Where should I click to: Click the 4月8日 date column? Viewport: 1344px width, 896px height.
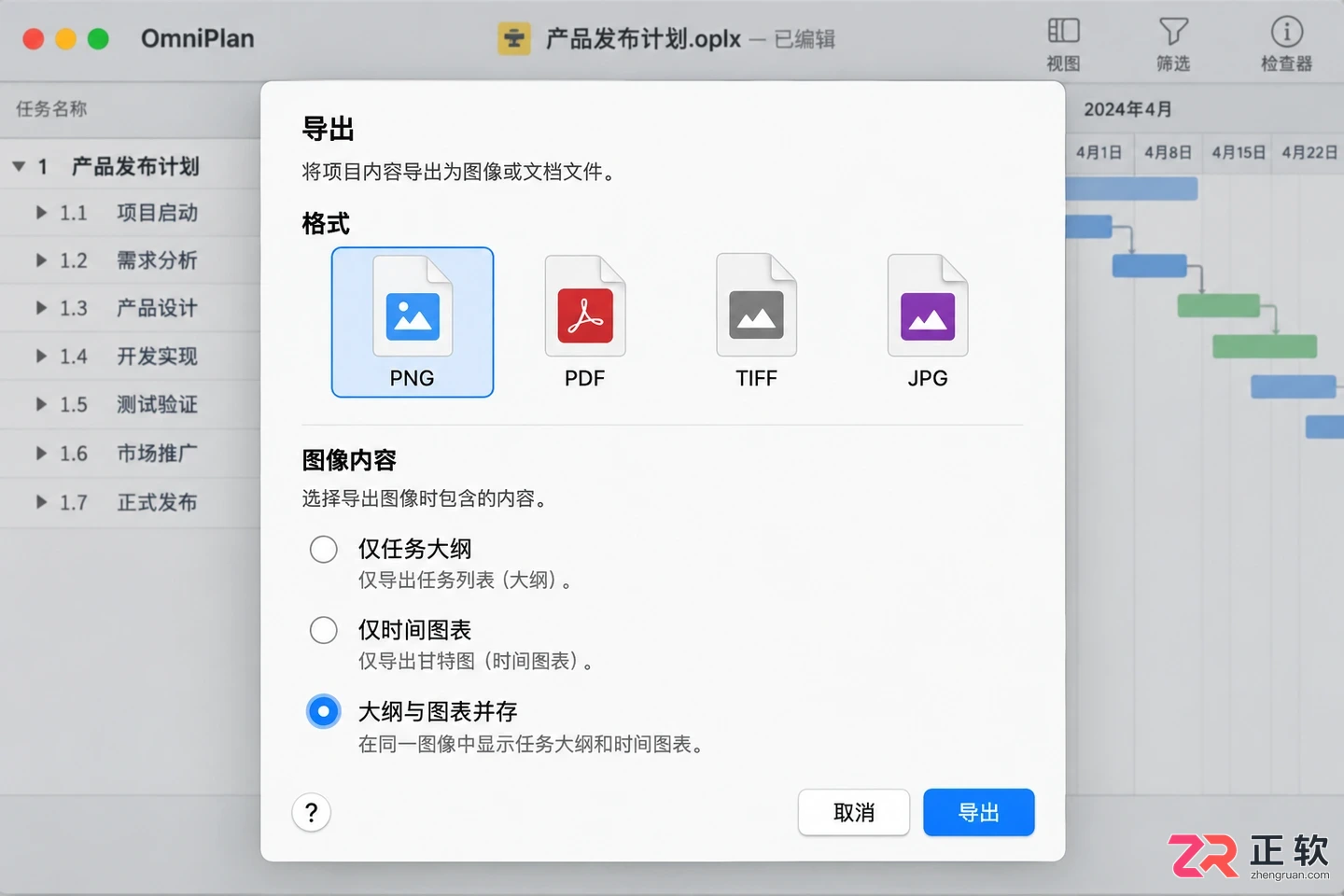(1169, 152)
